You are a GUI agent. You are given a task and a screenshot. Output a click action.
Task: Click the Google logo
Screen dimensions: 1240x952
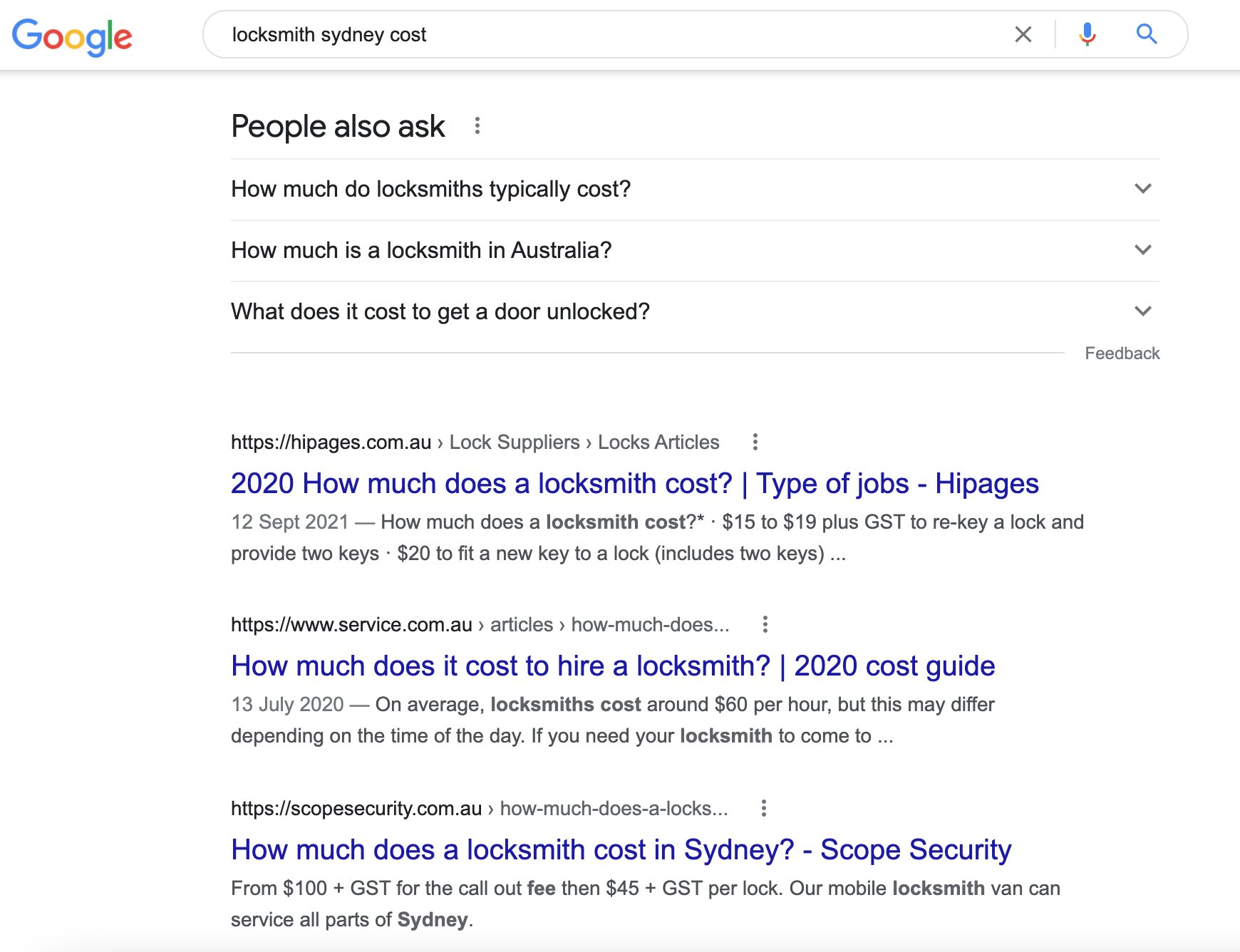(72, 36)
